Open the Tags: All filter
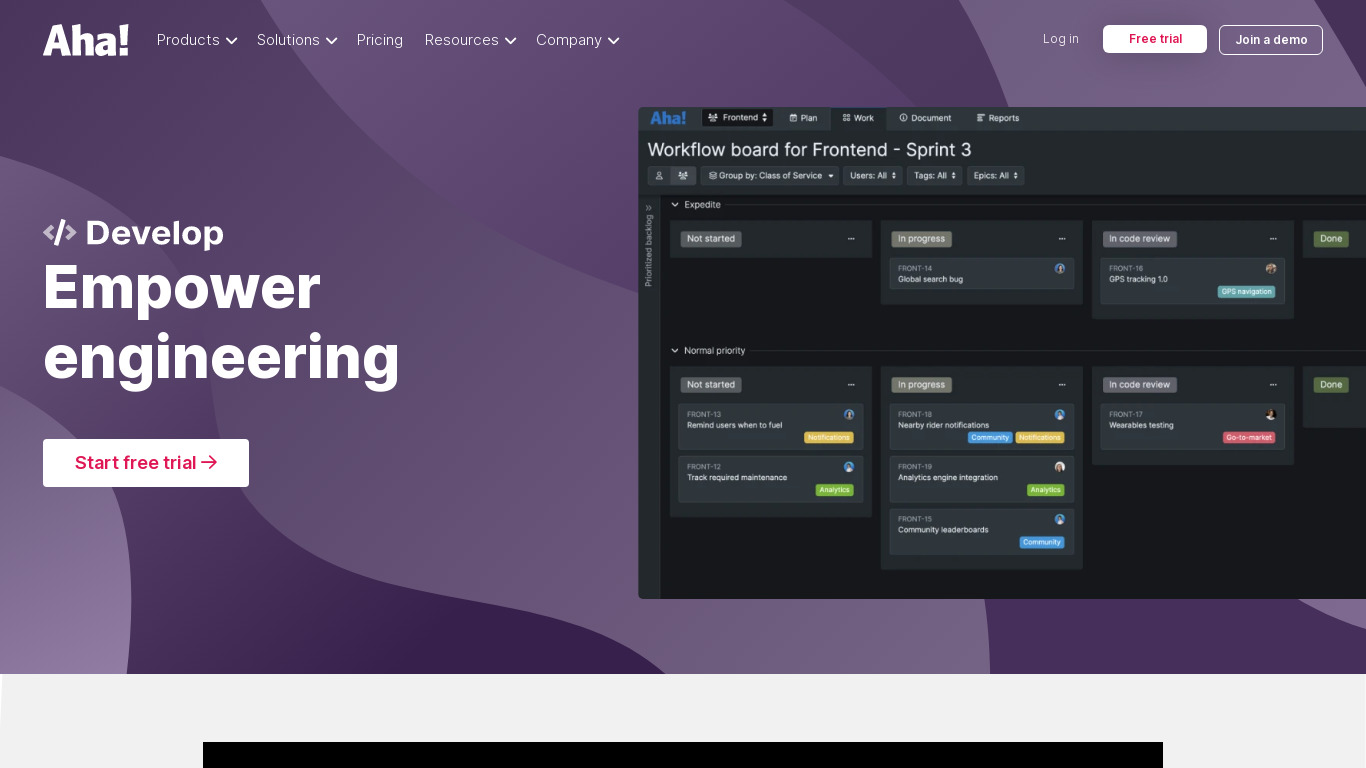The image size is (1366, 768). [x=934, y=176]
